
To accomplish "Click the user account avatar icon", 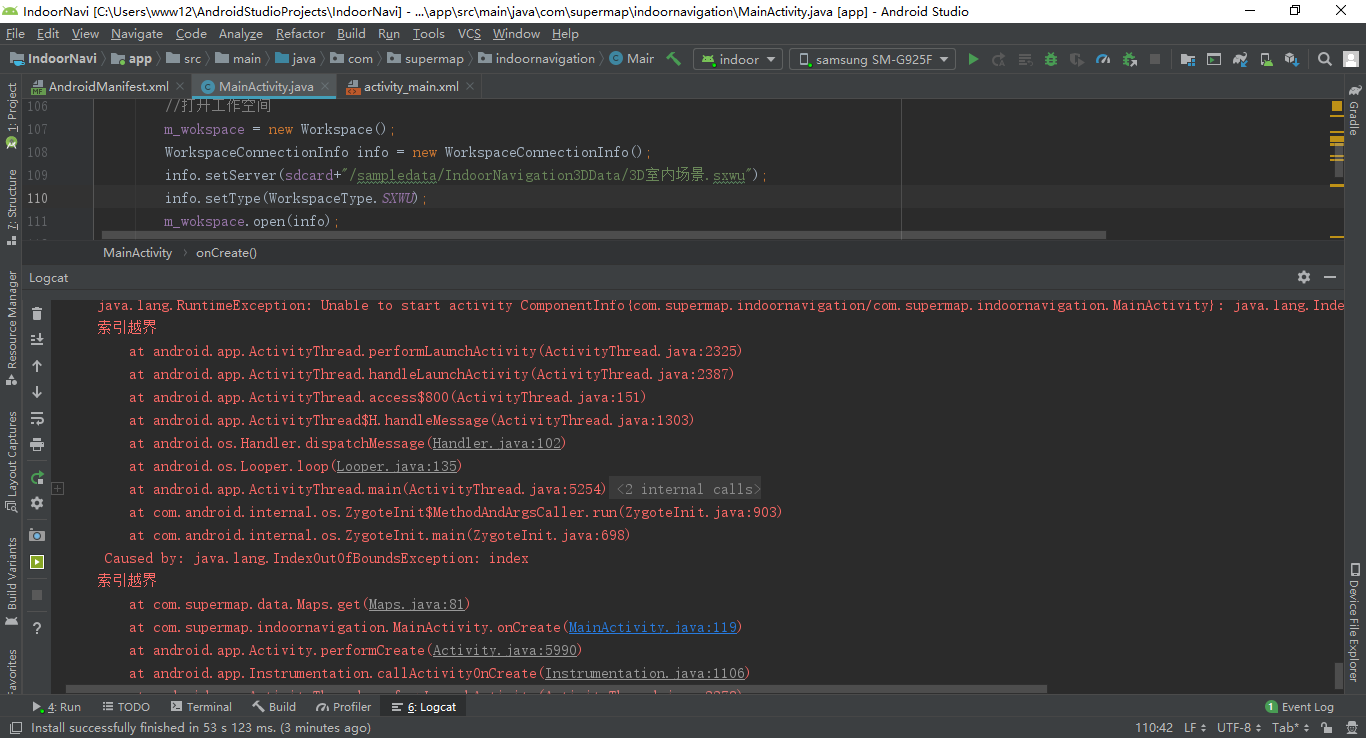I will tap(1350, 59).
